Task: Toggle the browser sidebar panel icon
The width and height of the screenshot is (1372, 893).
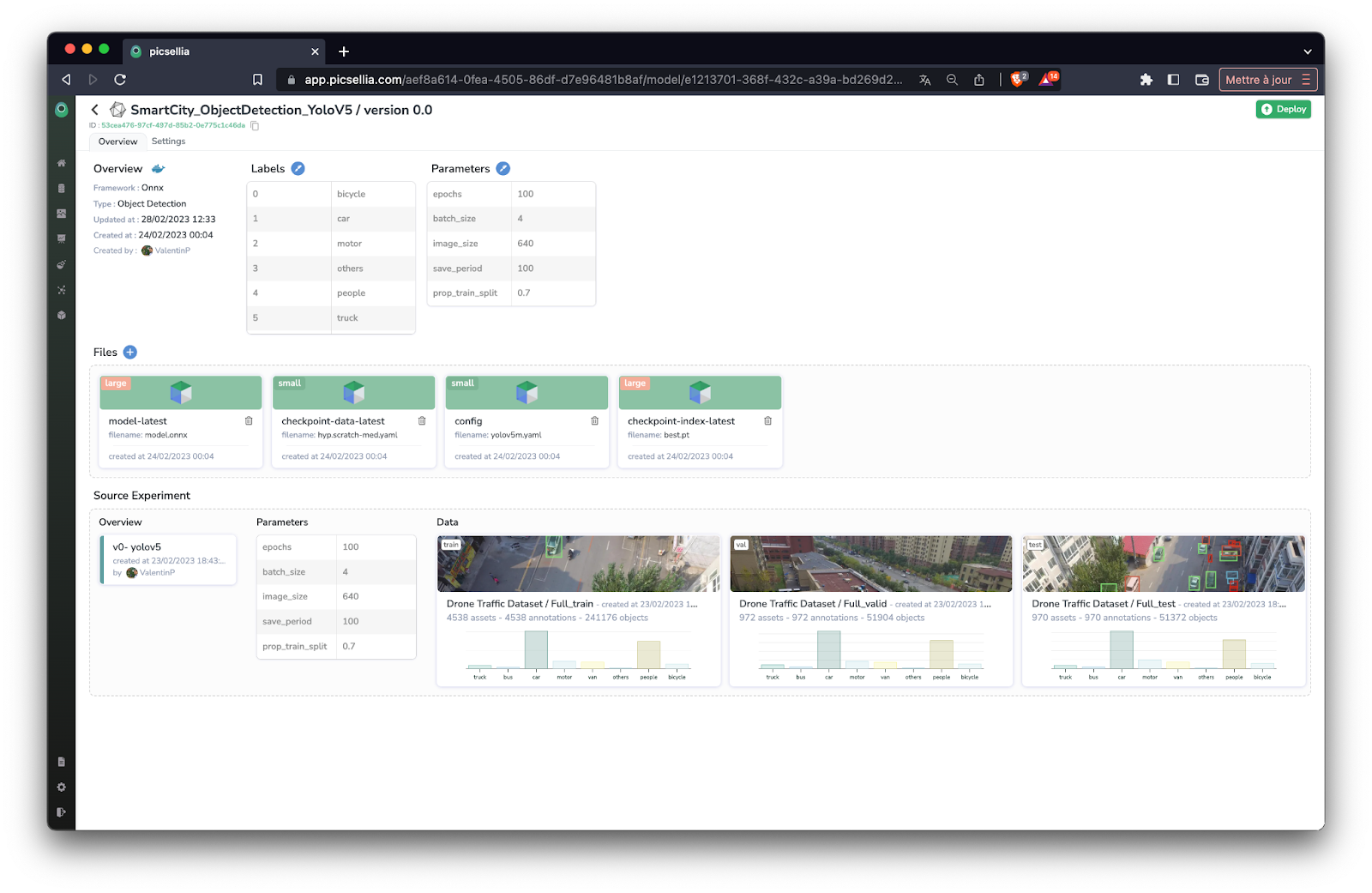Action: tap(1174, 80)
